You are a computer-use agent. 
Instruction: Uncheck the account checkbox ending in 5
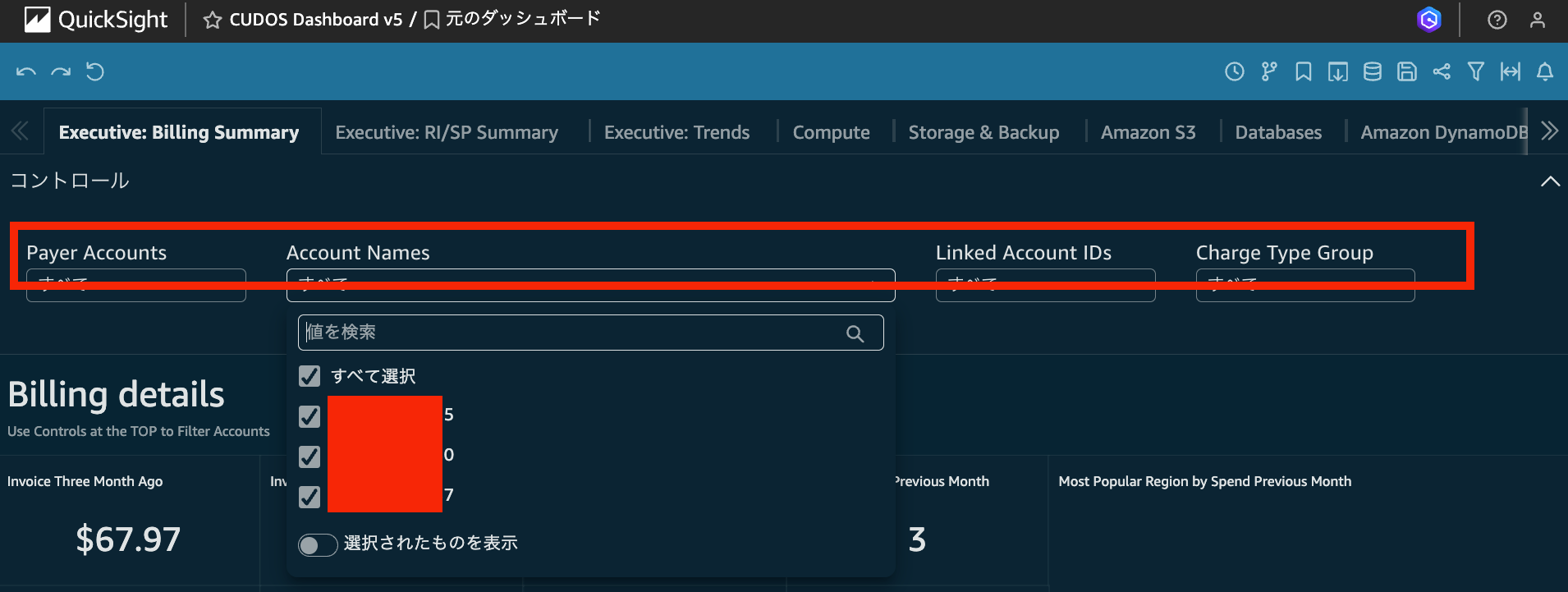tap(309, 416)
